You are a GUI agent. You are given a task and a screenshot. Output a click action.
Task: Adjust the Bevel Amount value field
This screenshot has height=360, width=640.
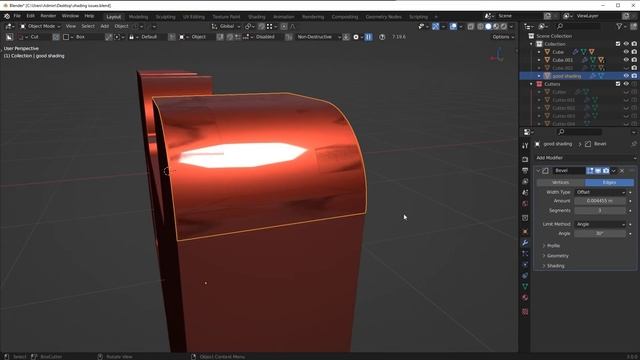point(600,201)
